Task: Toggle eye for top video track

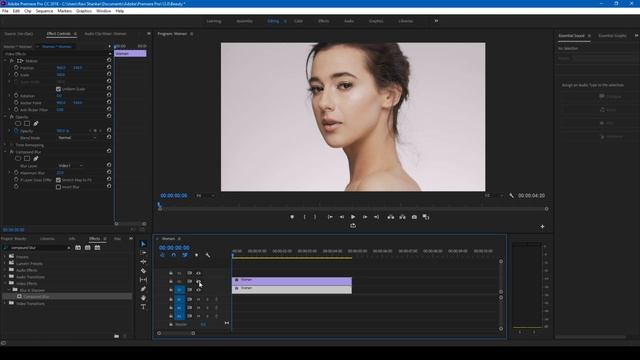Action: point(199,273)
